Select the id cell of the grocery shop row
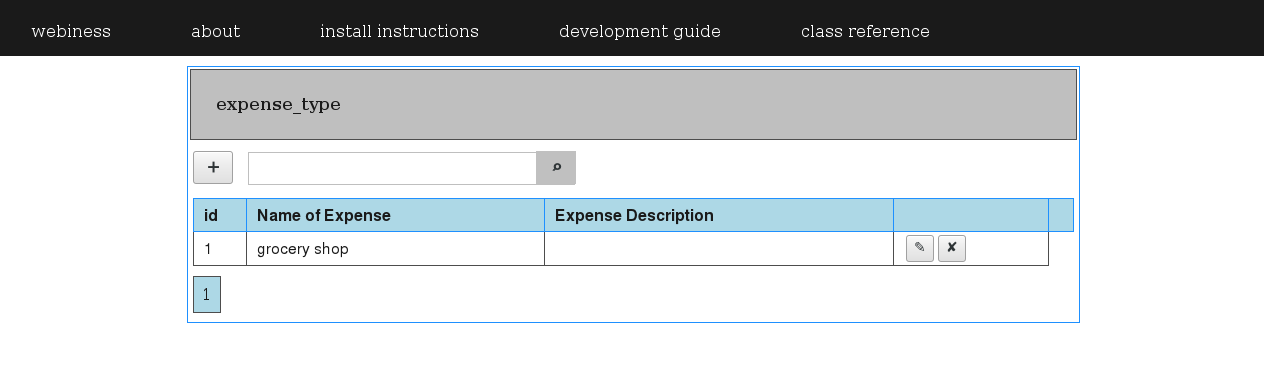Viewport: 1264px width, 376px height. pyautogui.click(x=220, y=249)
